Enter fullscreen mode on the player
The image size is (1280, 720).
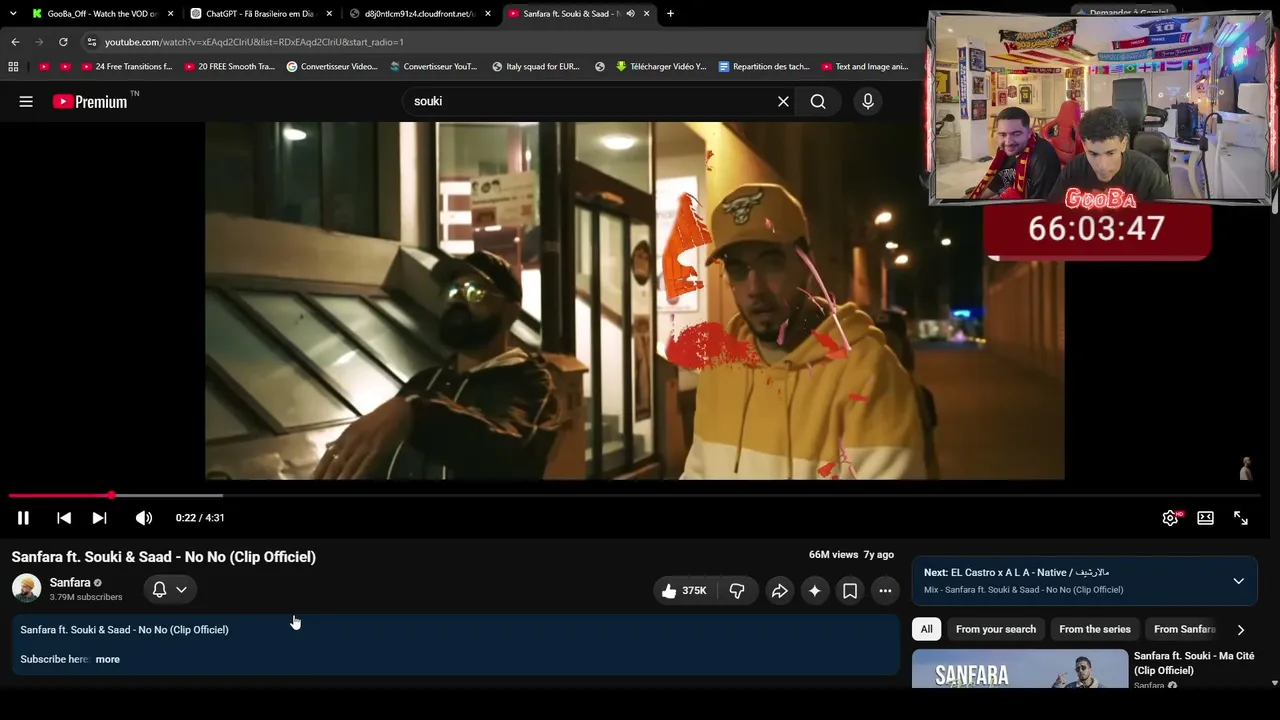(x=1241, y=518)
